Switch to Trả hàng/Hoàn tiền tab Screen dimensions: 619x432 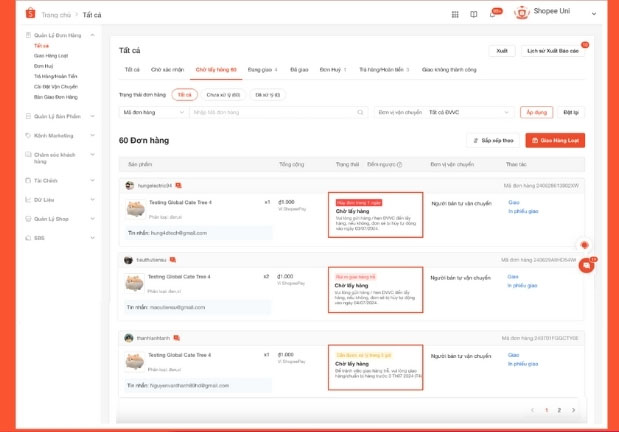[384, 69]
